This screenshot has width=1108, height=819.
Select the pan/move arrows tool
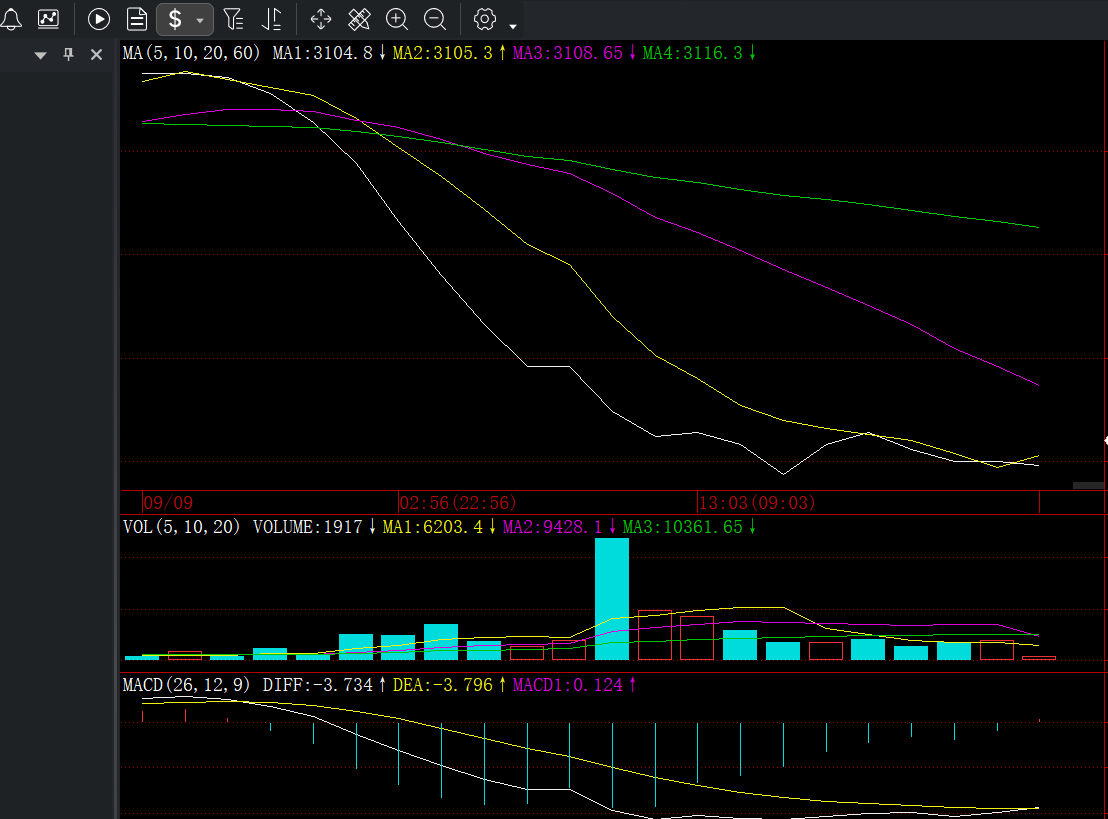[x=321, y=19]
